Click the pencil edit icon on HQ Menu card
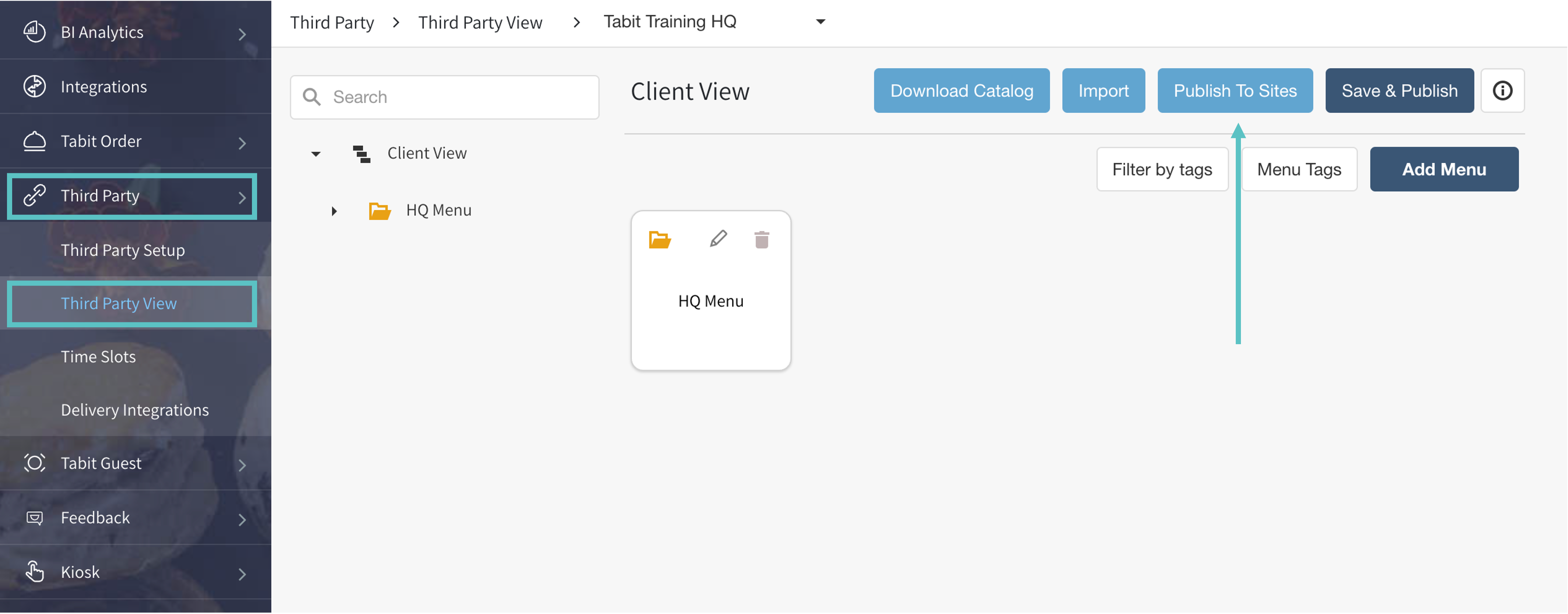Image resolution: width=1568 pixels, height=614 pixels. (718, 239)
